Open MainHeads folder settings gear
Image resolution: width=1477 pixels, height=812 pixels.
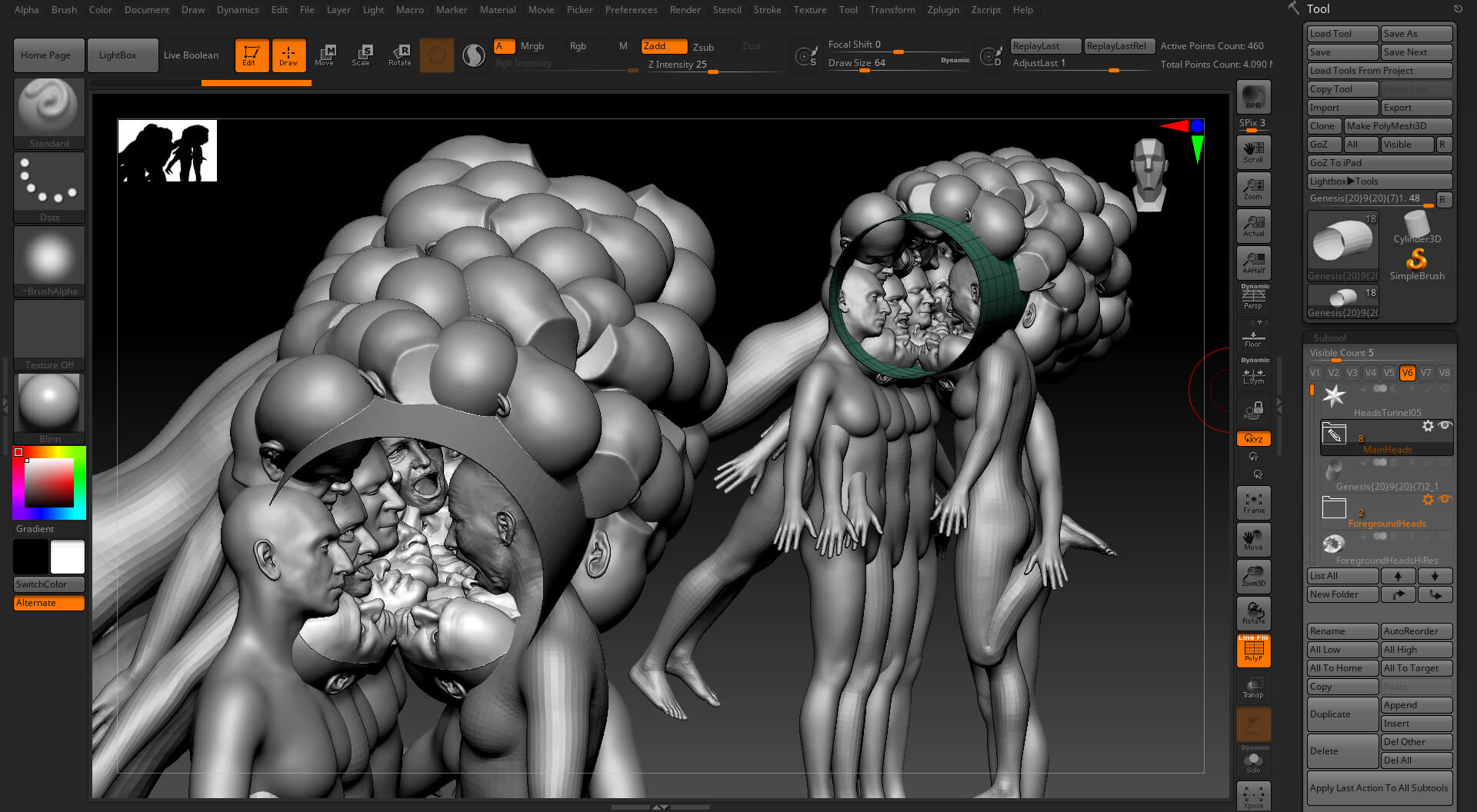click(1428, 425)
